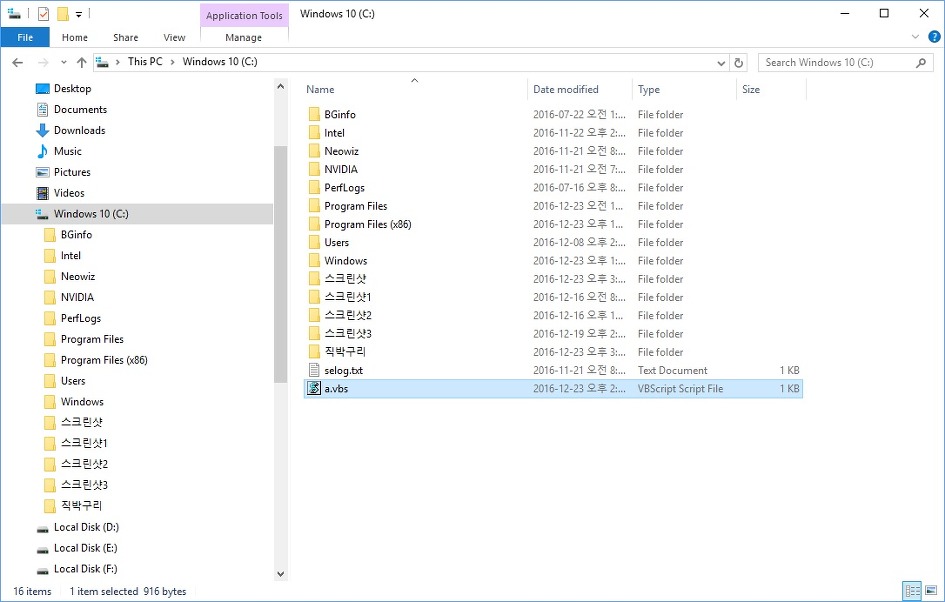
Task: Sort by the Name column header
Action: pos(320,89)
